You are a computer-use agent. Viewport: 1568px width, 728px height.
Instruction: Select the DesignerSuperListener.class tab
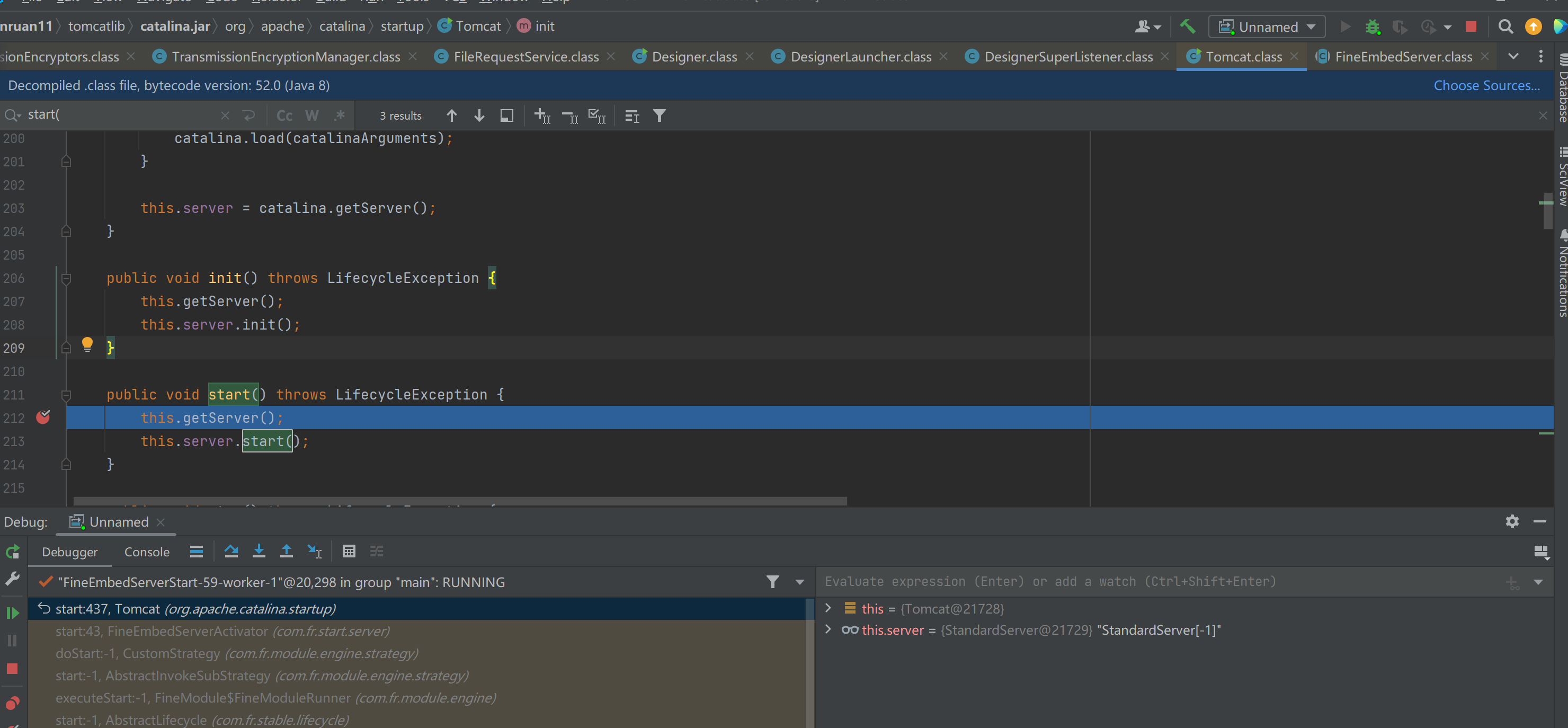1068,57
